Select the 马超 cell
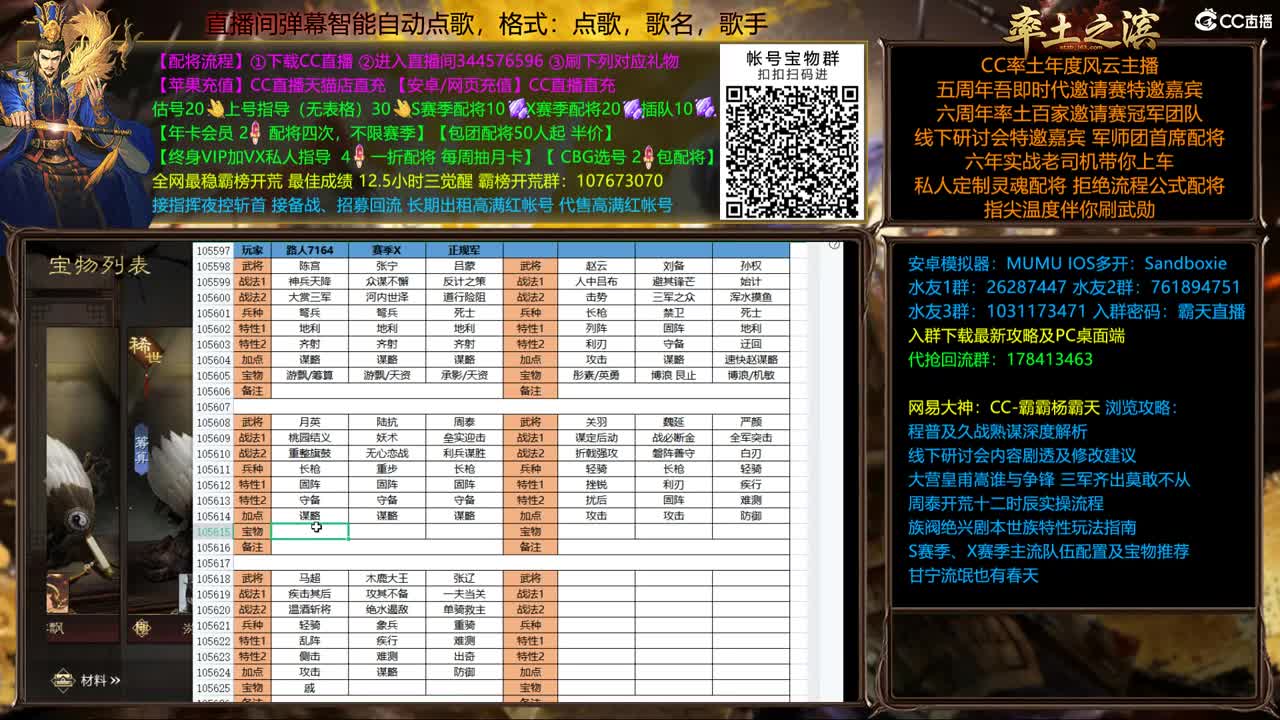 click(310, 578)
